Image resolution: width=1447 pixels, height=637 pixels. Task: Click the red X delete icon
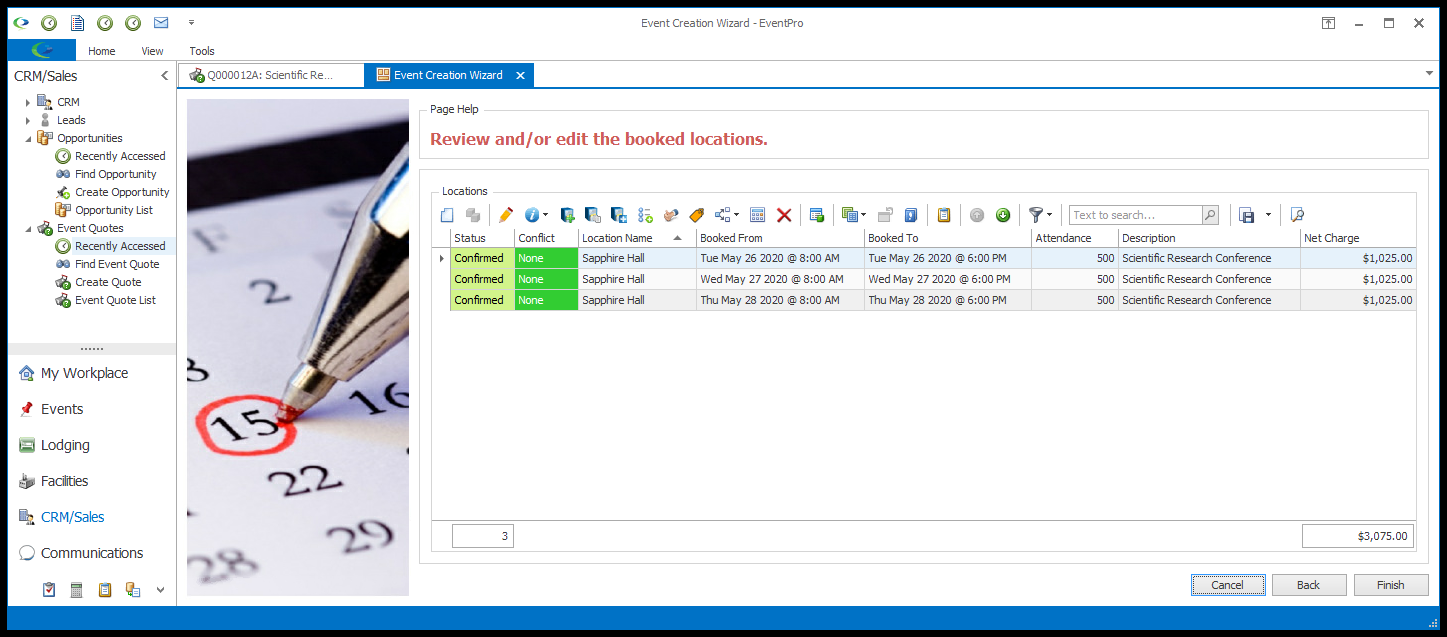784,215
